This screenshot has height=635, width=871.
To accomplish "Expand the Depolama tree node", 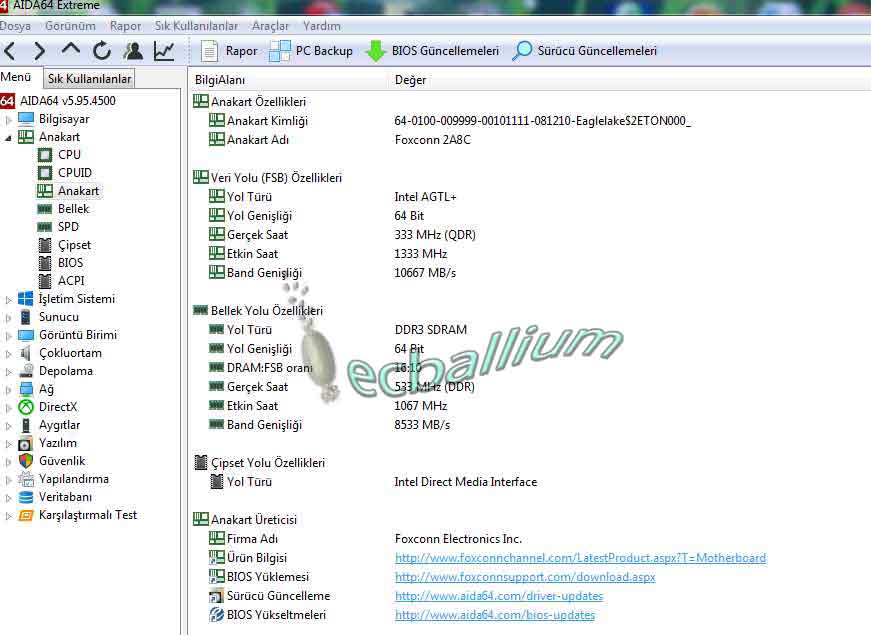I will pyautogui.click(x=8, y=372).
